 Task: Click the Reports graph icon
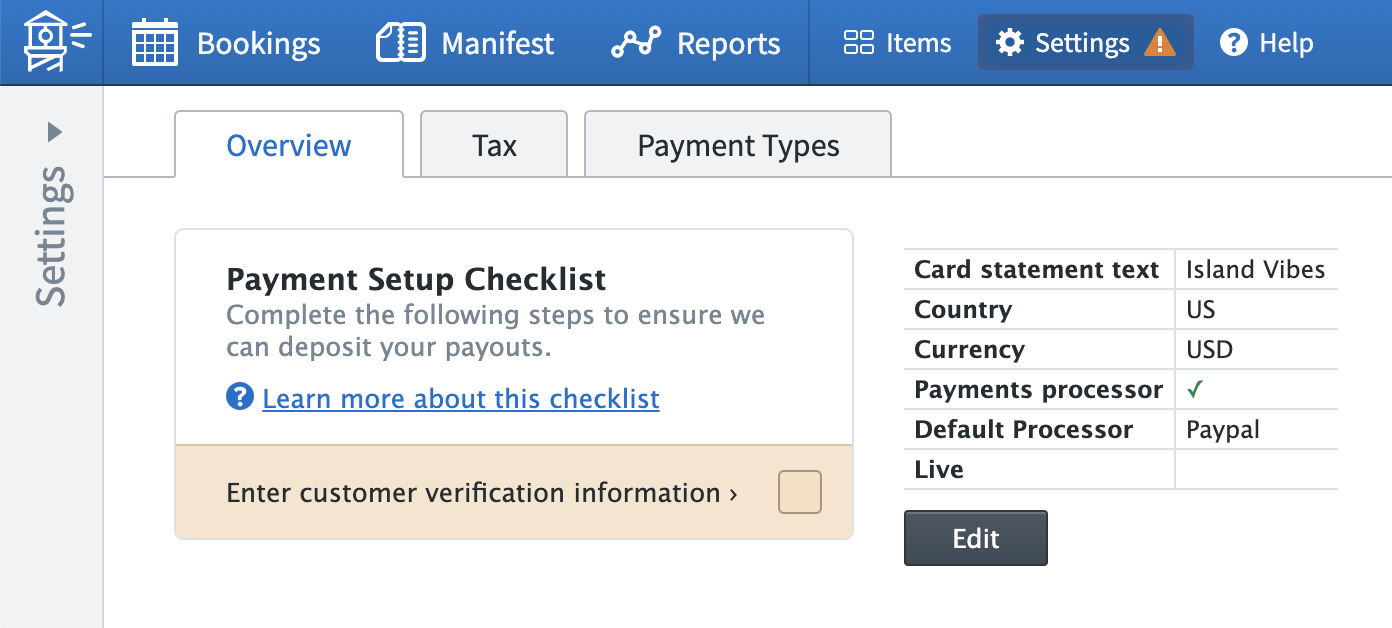pyautogui.click(x=636, y=43)
